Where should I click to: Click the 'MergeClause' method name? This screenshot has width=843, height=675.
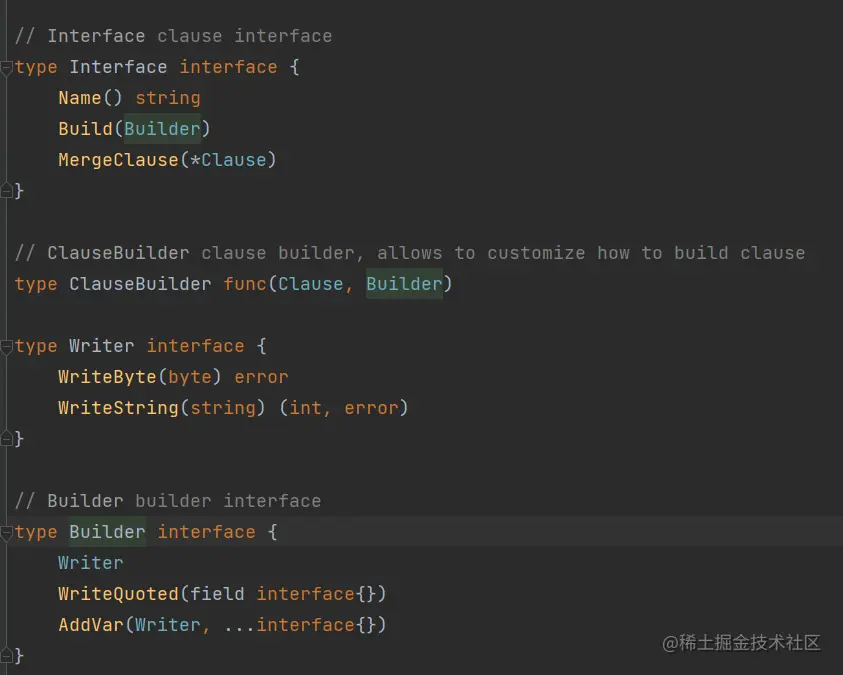[118, 160]
